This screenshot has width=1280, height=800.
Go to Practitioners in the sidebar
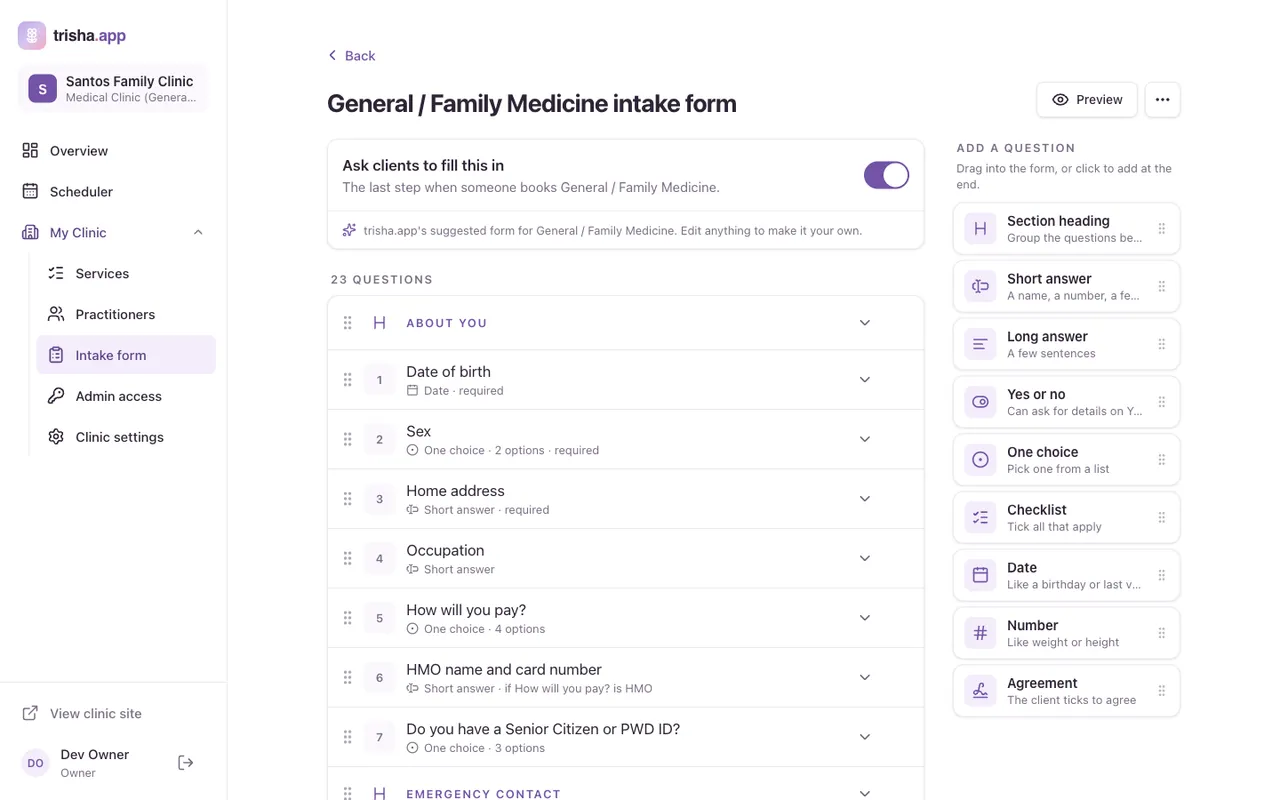(x=126, y=315)
